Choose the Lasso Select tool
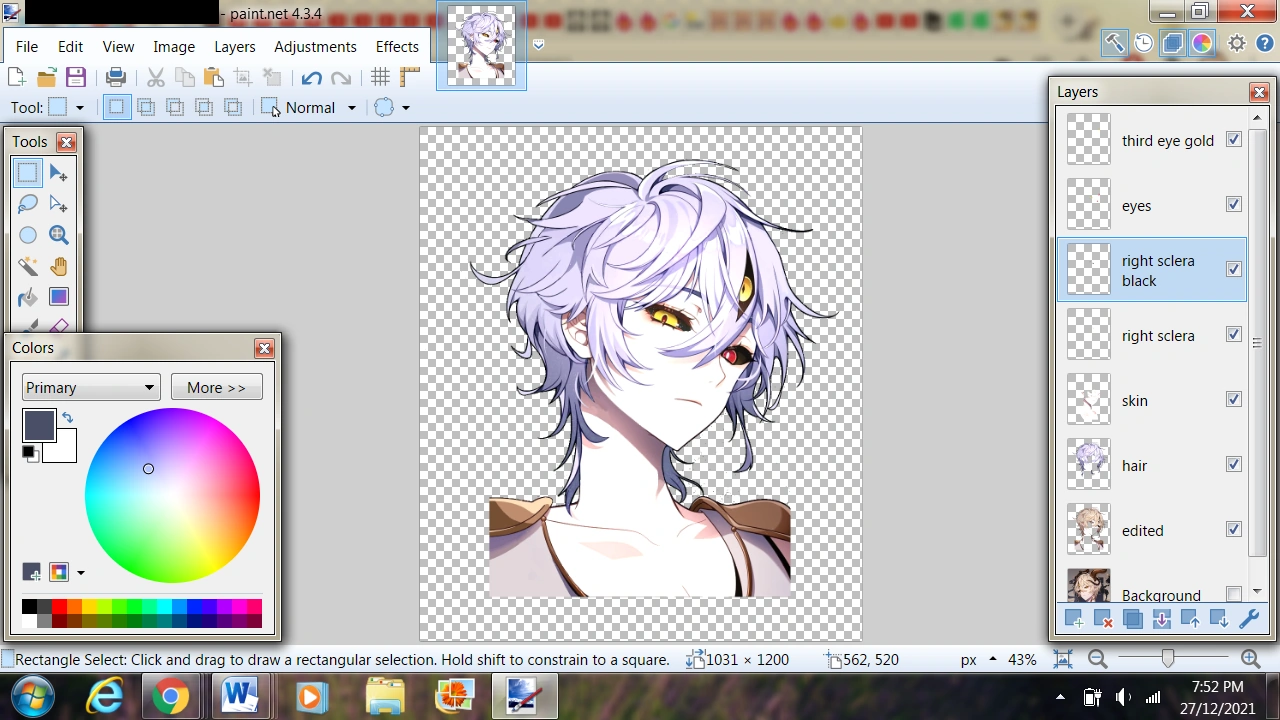Viewport: 1280px width, 720px height. point(28,203)
